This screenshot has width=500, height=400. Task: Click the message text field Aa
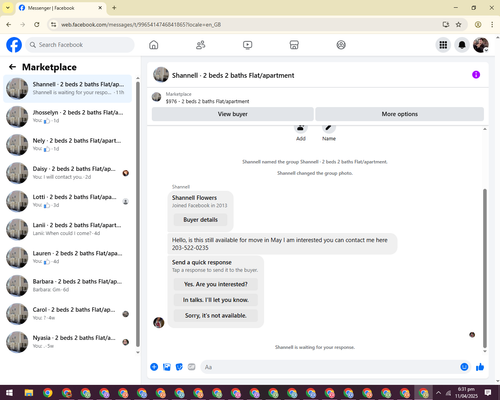point(330,367)
